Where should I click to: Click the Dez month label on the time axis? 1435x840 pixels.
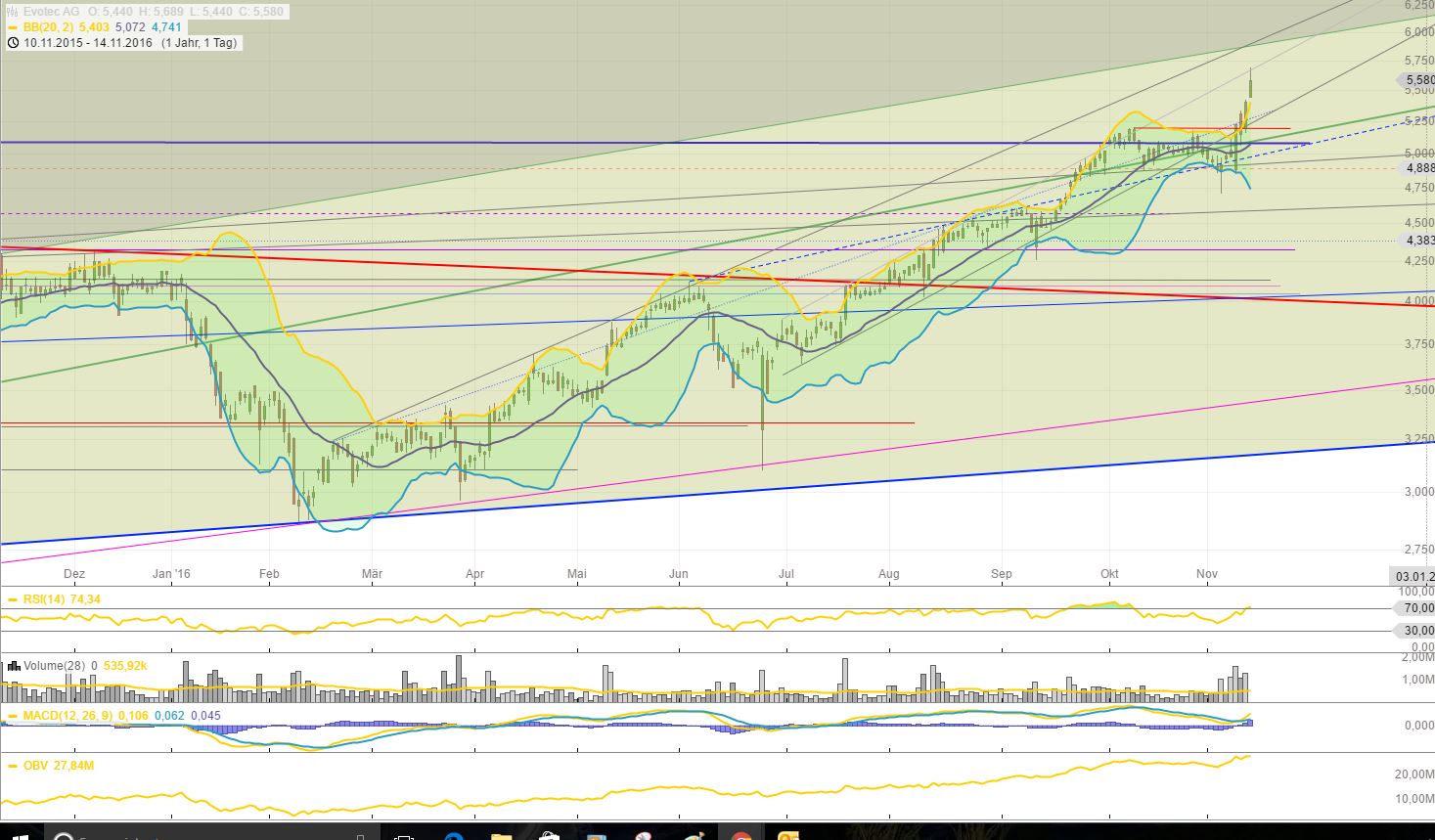(x=73, y=574)
